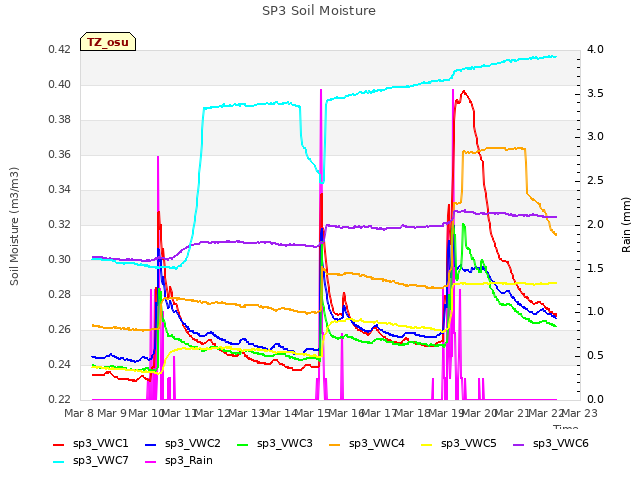
Task: Click the 0.36 left axis value
Action: coord(60,155)
